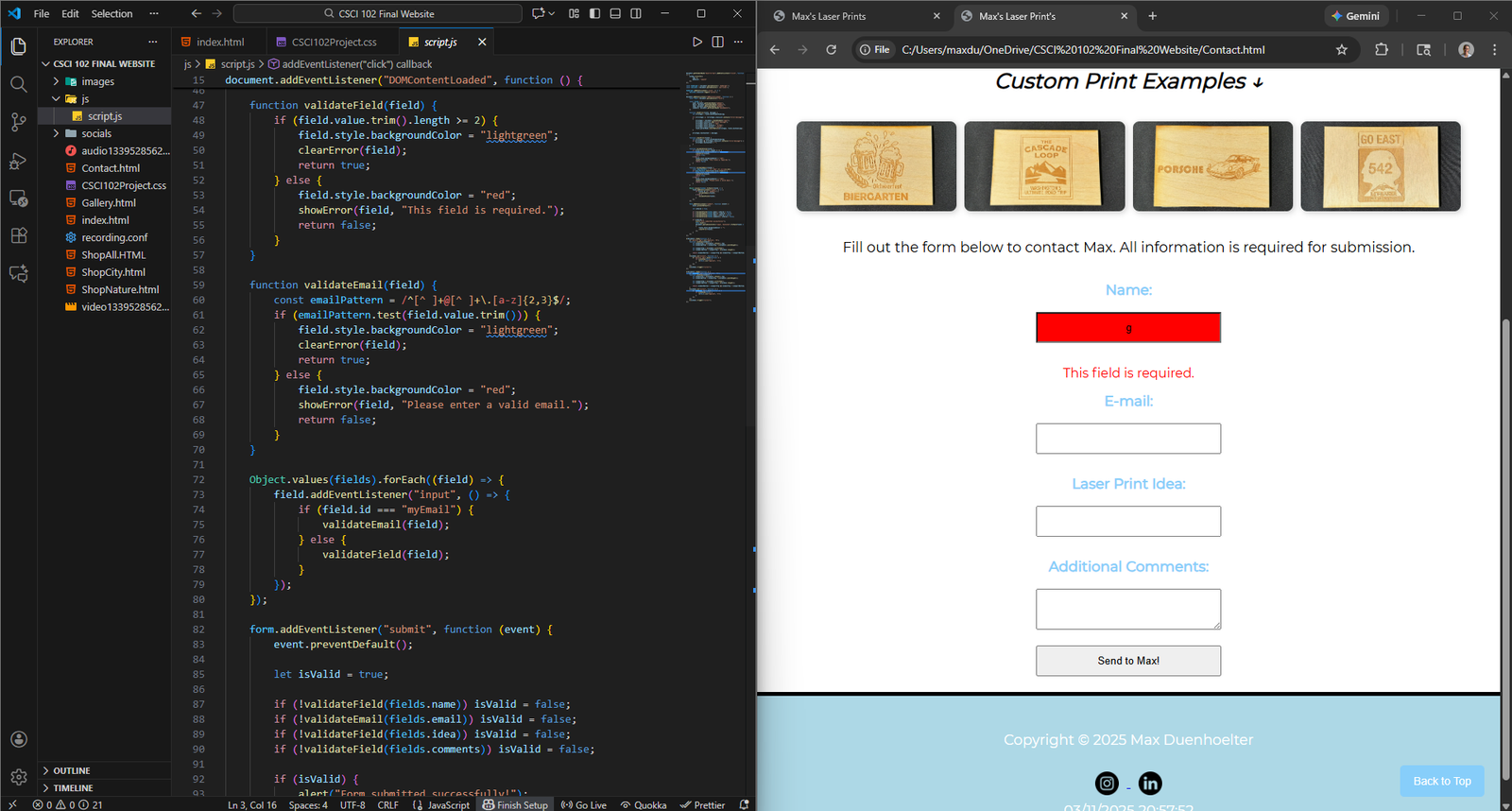Expand the socials folder
The width and height of the screenshot is (1512, 811).
click(x=95, y=133)
